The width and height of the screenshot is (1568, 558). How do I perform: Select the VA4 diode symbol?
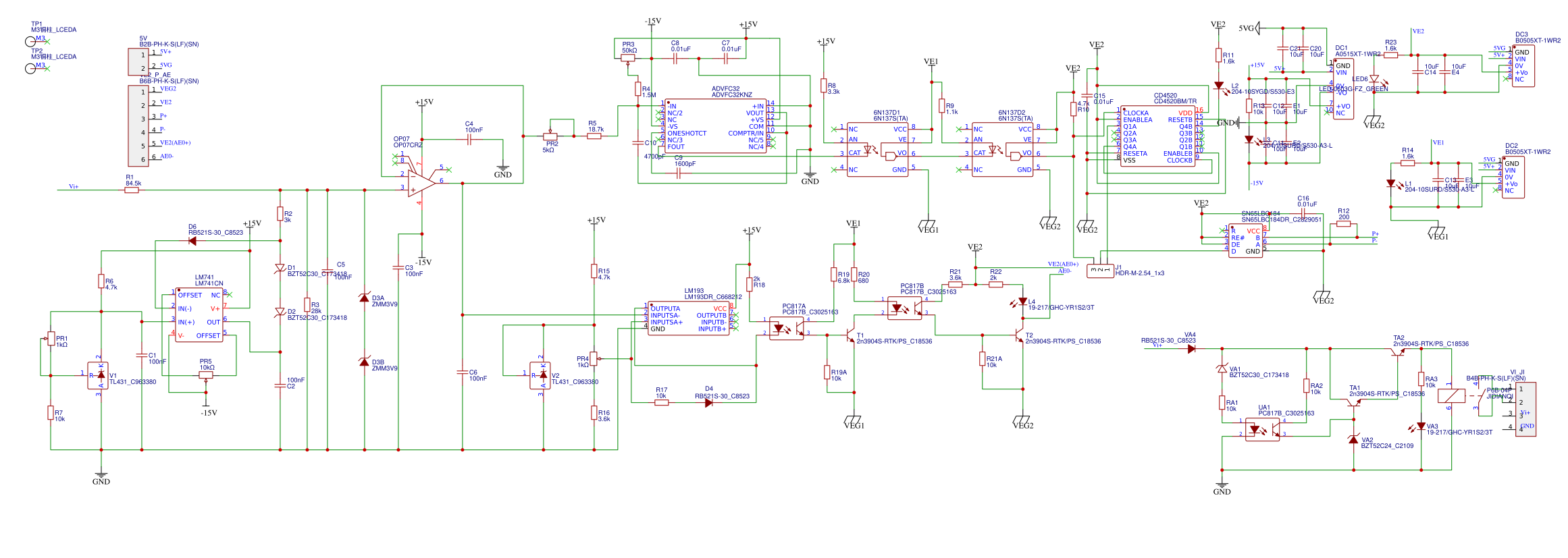1191,349
